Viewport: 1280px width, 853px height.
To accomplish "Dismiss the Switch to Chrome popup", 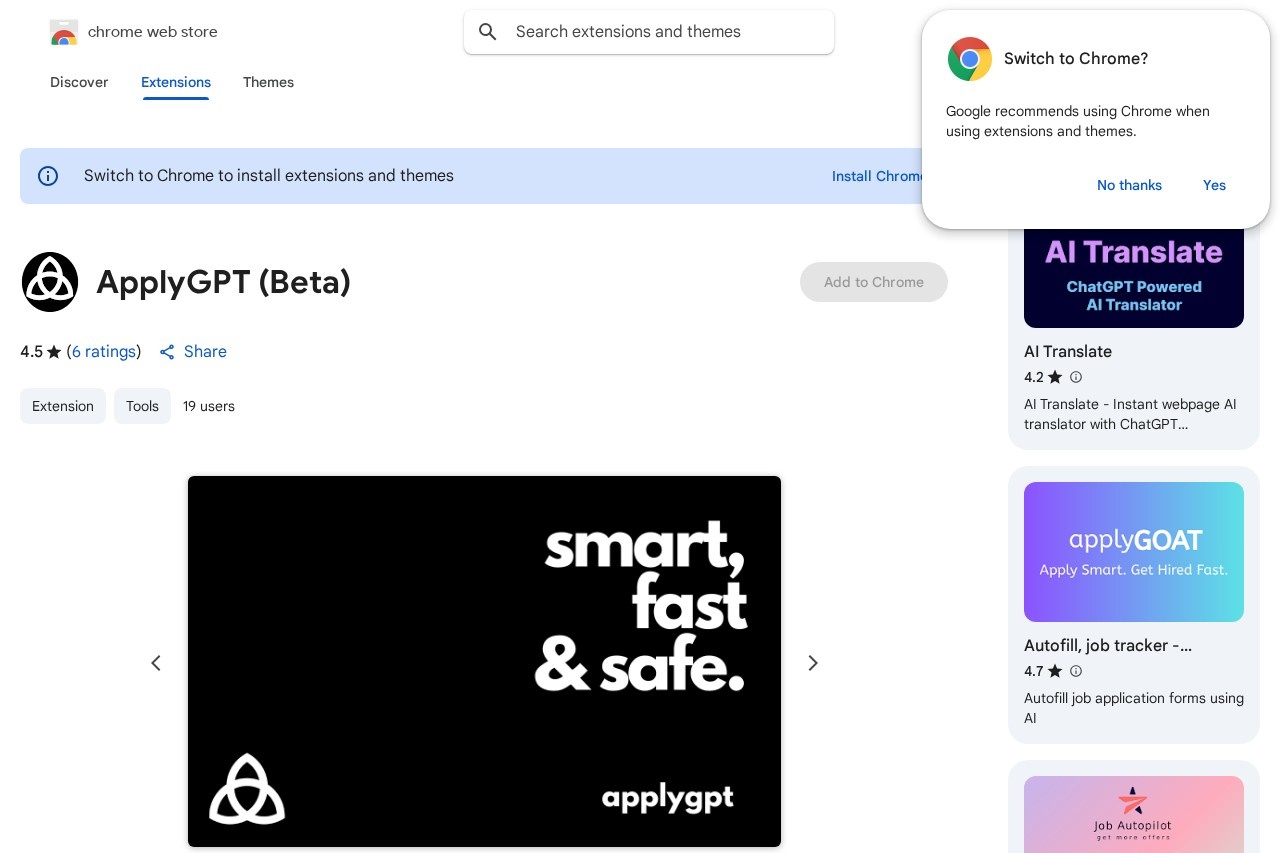I will 1129,185.
